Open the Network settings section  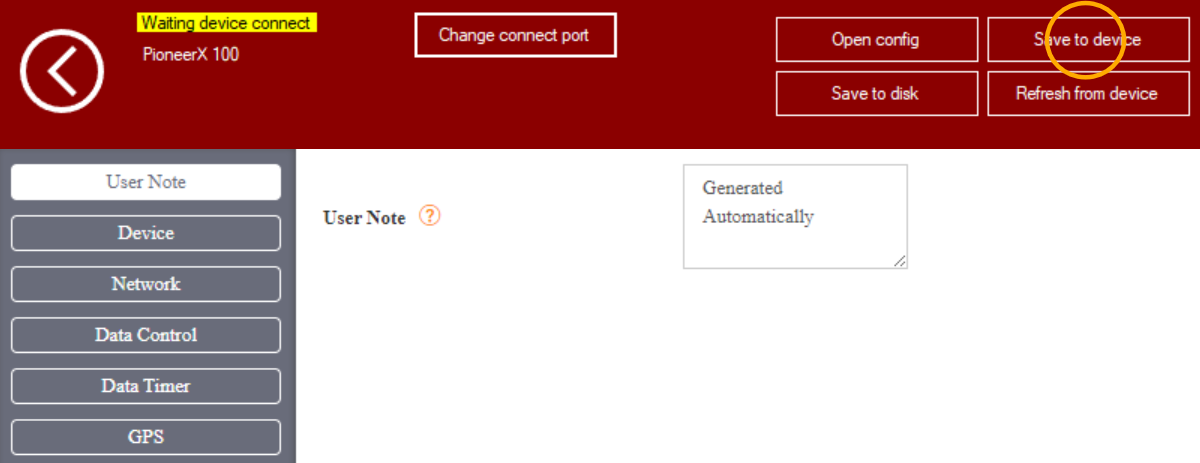(146, 284)
